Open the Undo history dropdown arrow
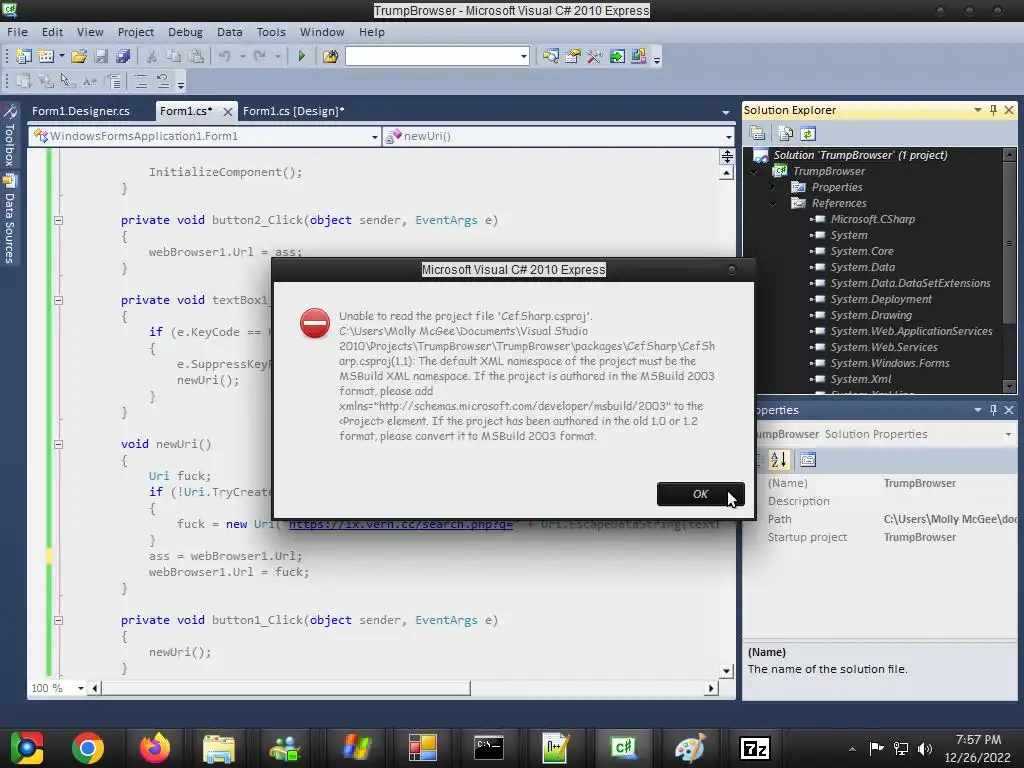Viewport: 1024px width, 768px height. click(x=242, y=56)
